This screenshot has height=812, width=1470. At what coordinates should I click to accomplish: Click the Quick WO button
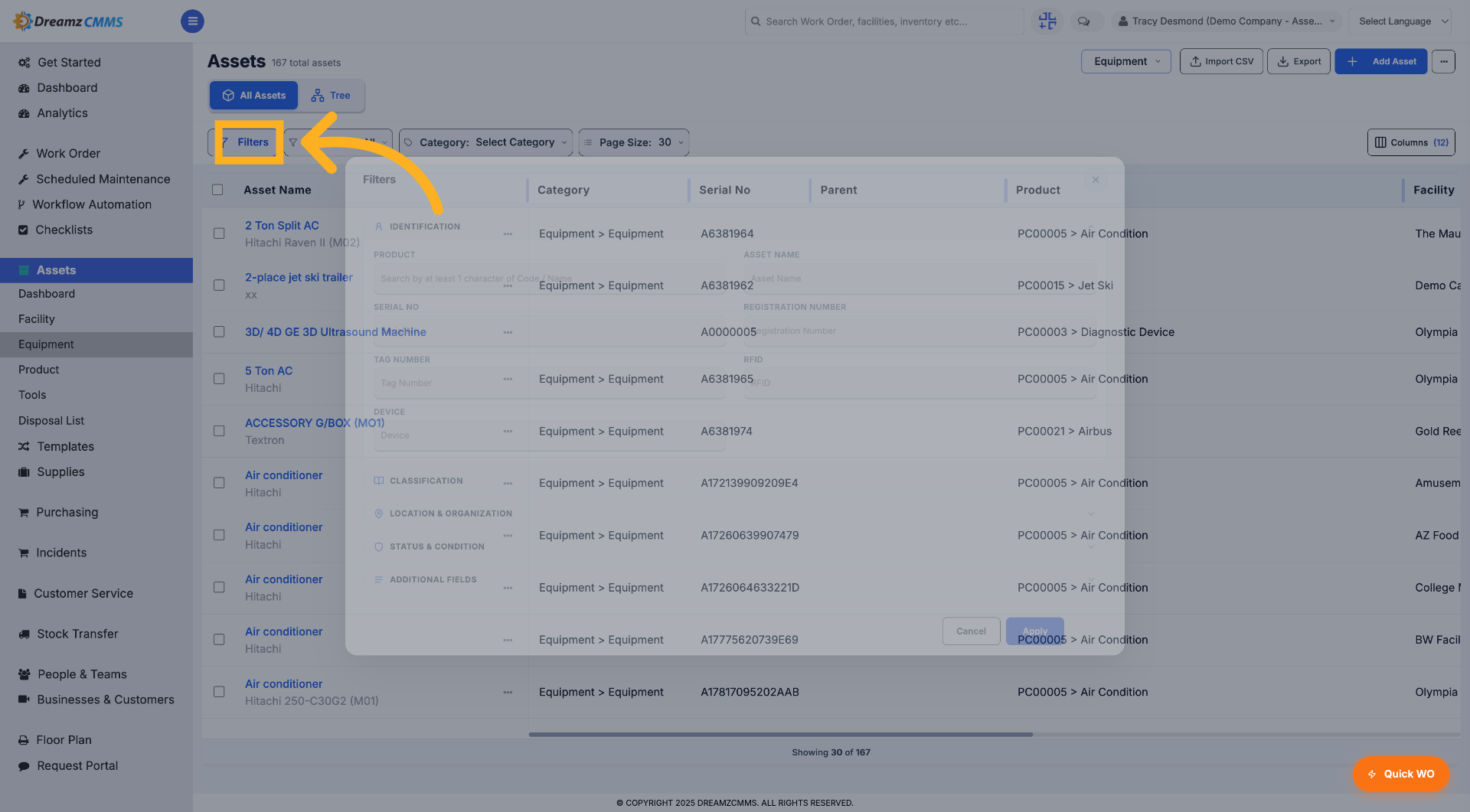(x=1401, y=774)
